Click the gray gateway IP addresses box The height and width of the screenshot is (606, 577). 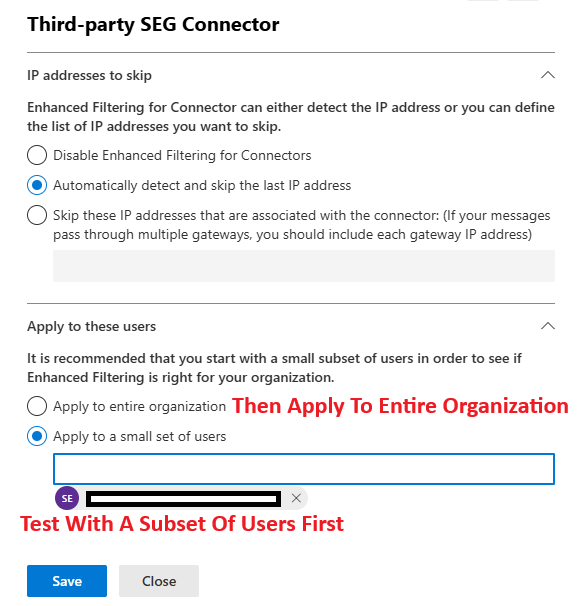click(304, 266)
